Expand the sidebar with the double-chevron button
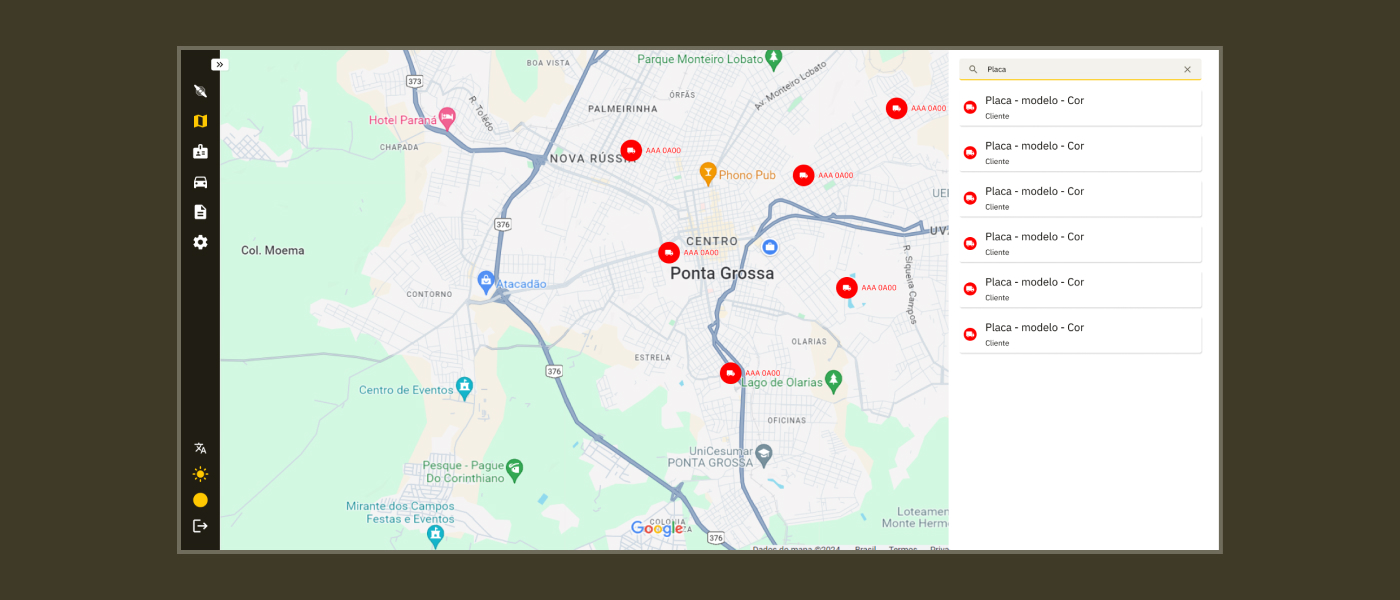1400x600 pixels. coord(220,64)
